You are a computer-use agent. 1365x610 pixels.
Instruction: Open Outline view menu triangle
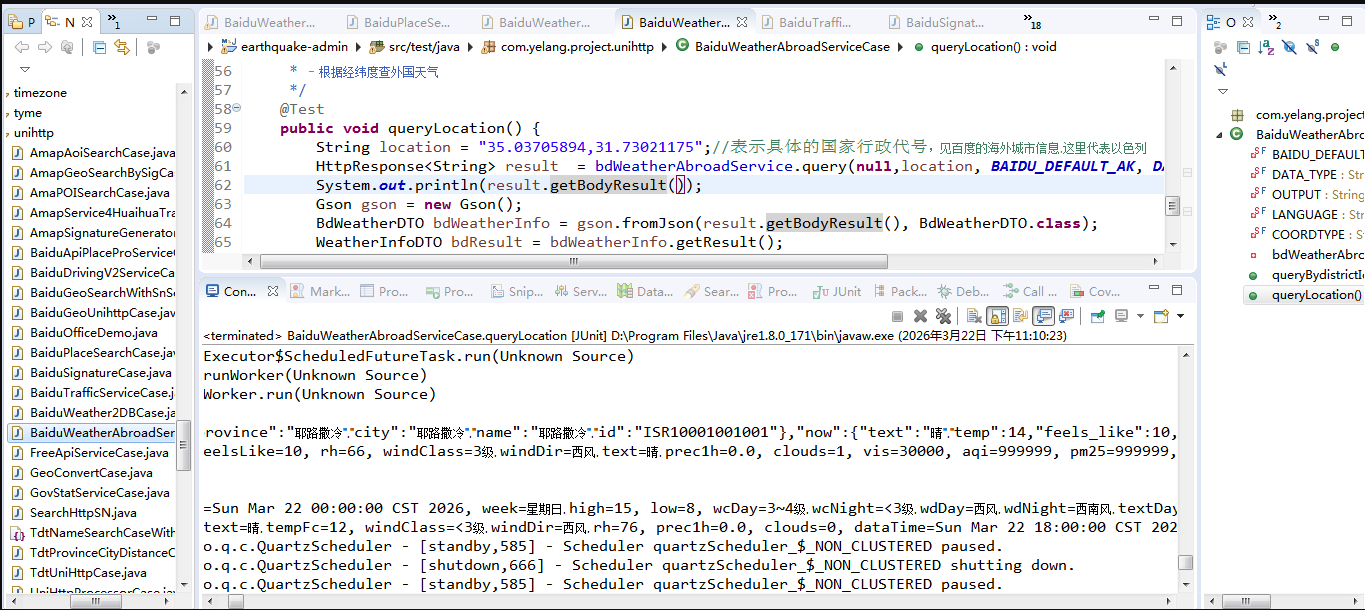1223,91
